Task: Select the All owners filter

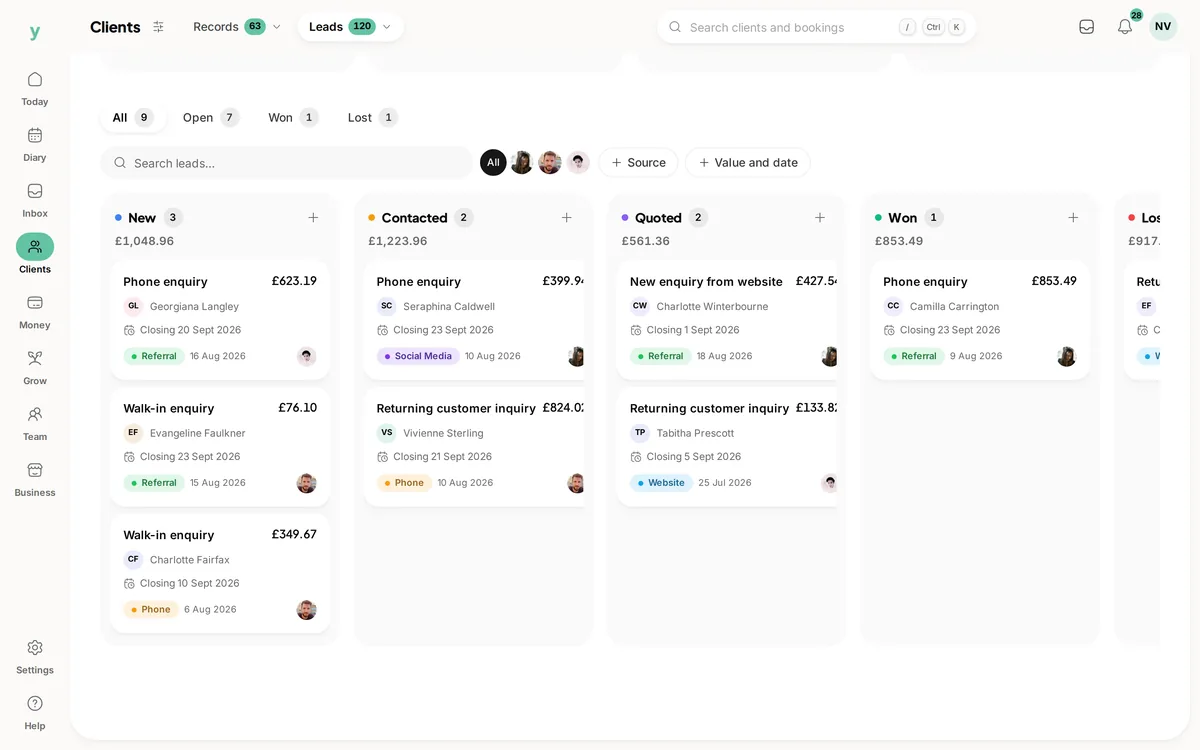Action: (493, 162)
